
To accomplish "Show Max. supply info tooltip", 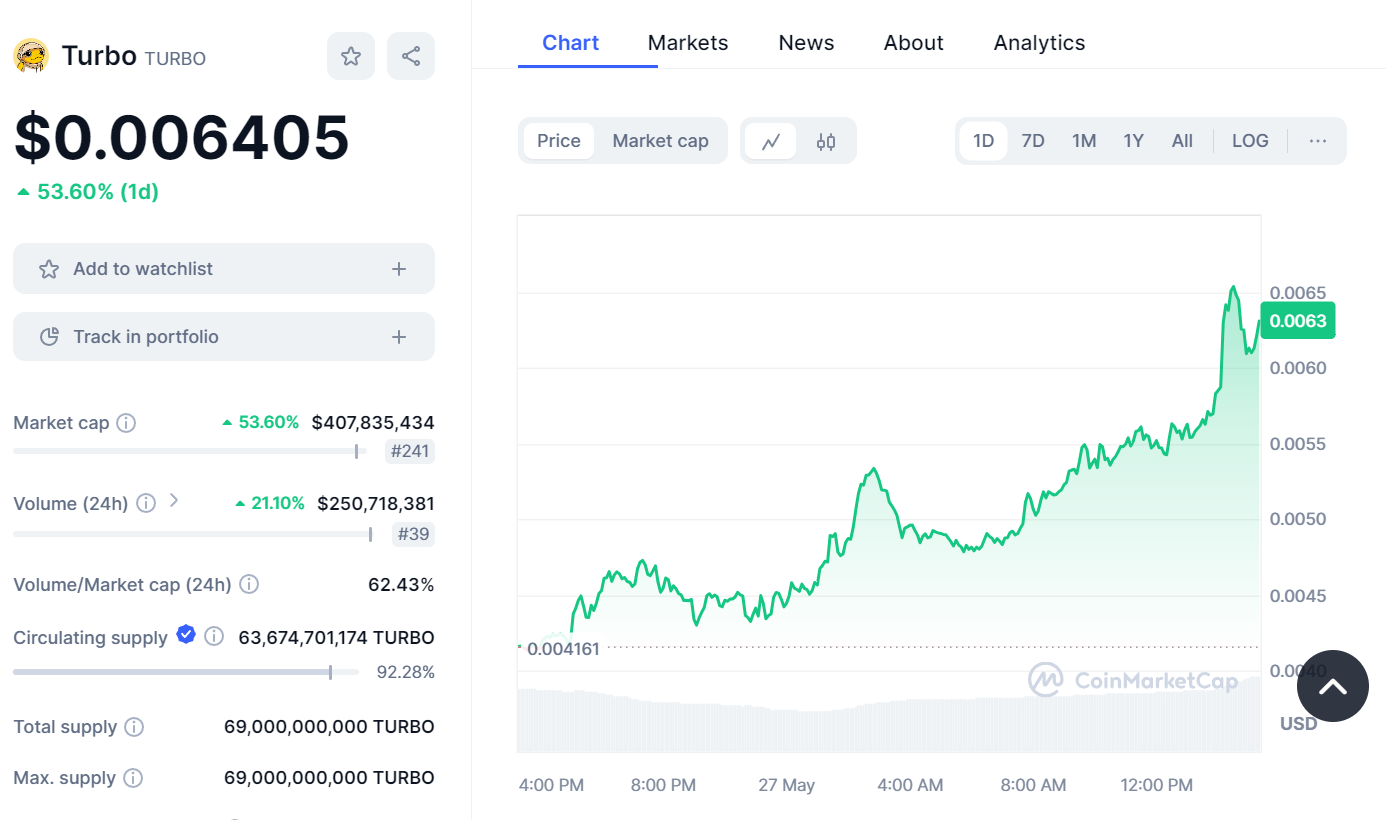I will coord(133,778).
